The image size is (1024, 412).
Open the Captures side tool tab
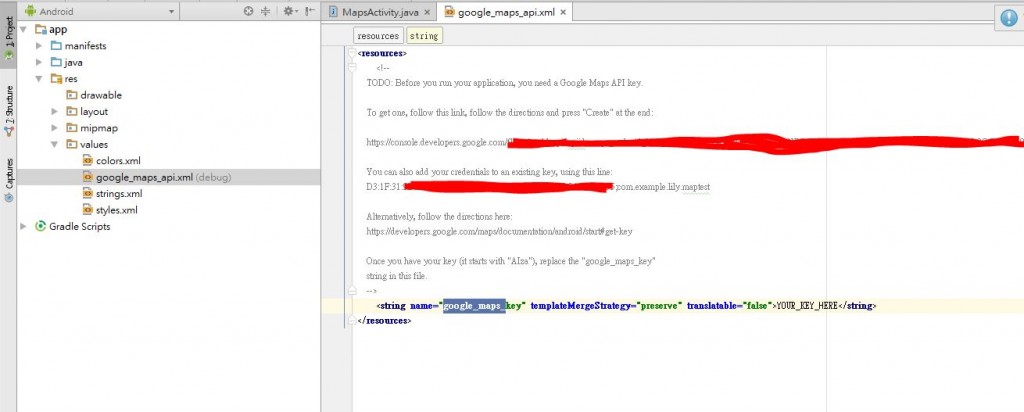[x=8, y=179]
